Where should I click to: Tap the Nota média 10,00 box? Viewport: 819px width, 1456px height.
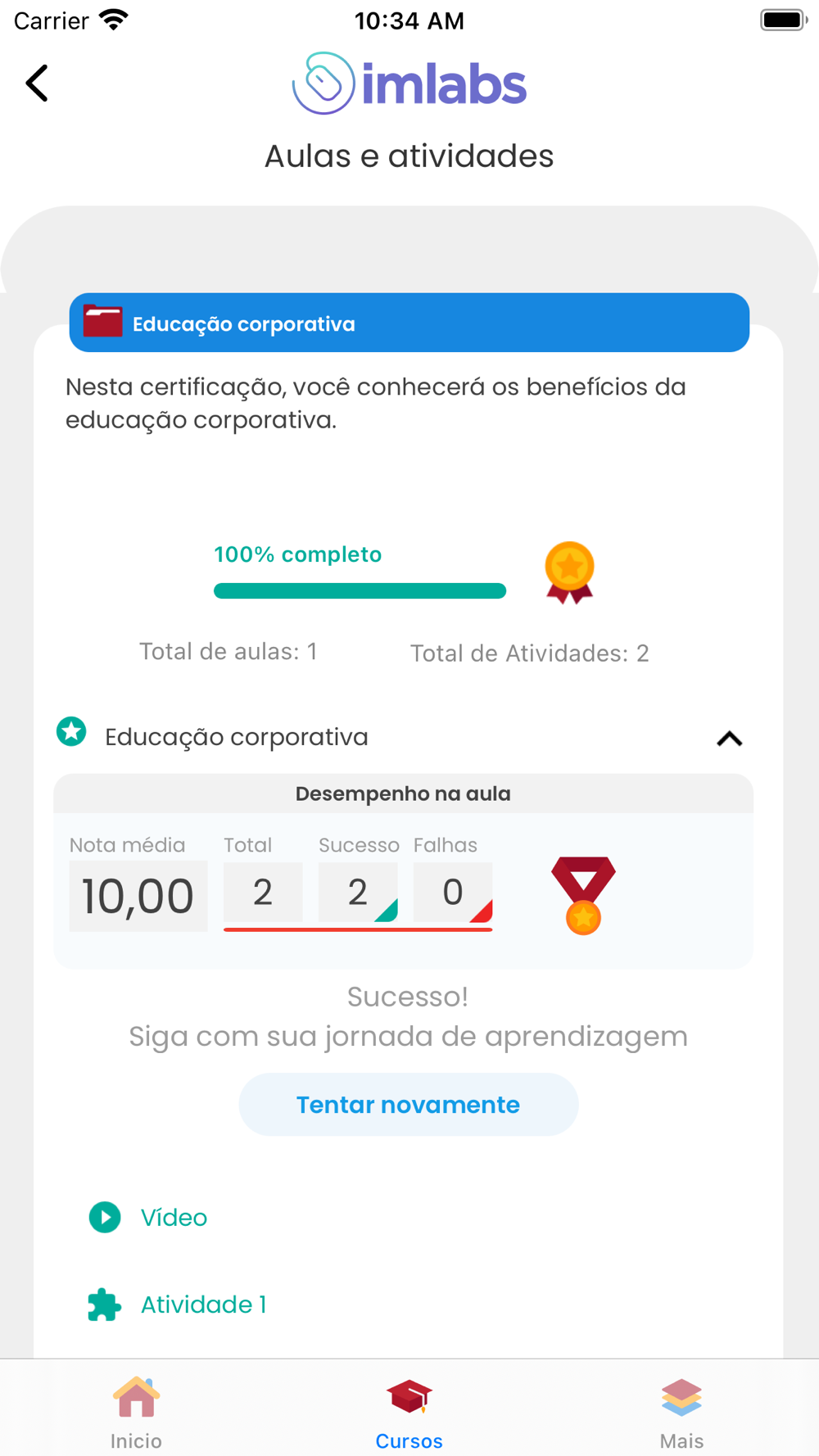tap(138, 896)
